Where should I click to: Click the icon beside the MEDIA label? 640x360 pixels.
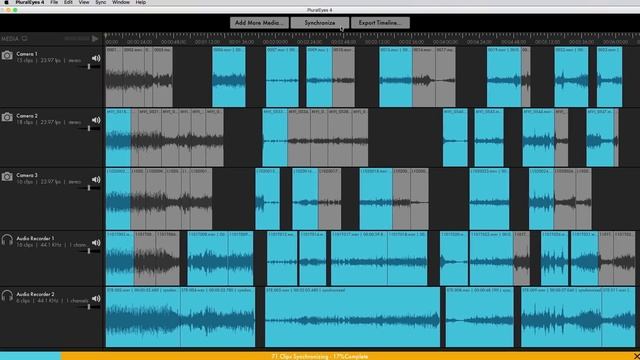click(x=24, y=38)
